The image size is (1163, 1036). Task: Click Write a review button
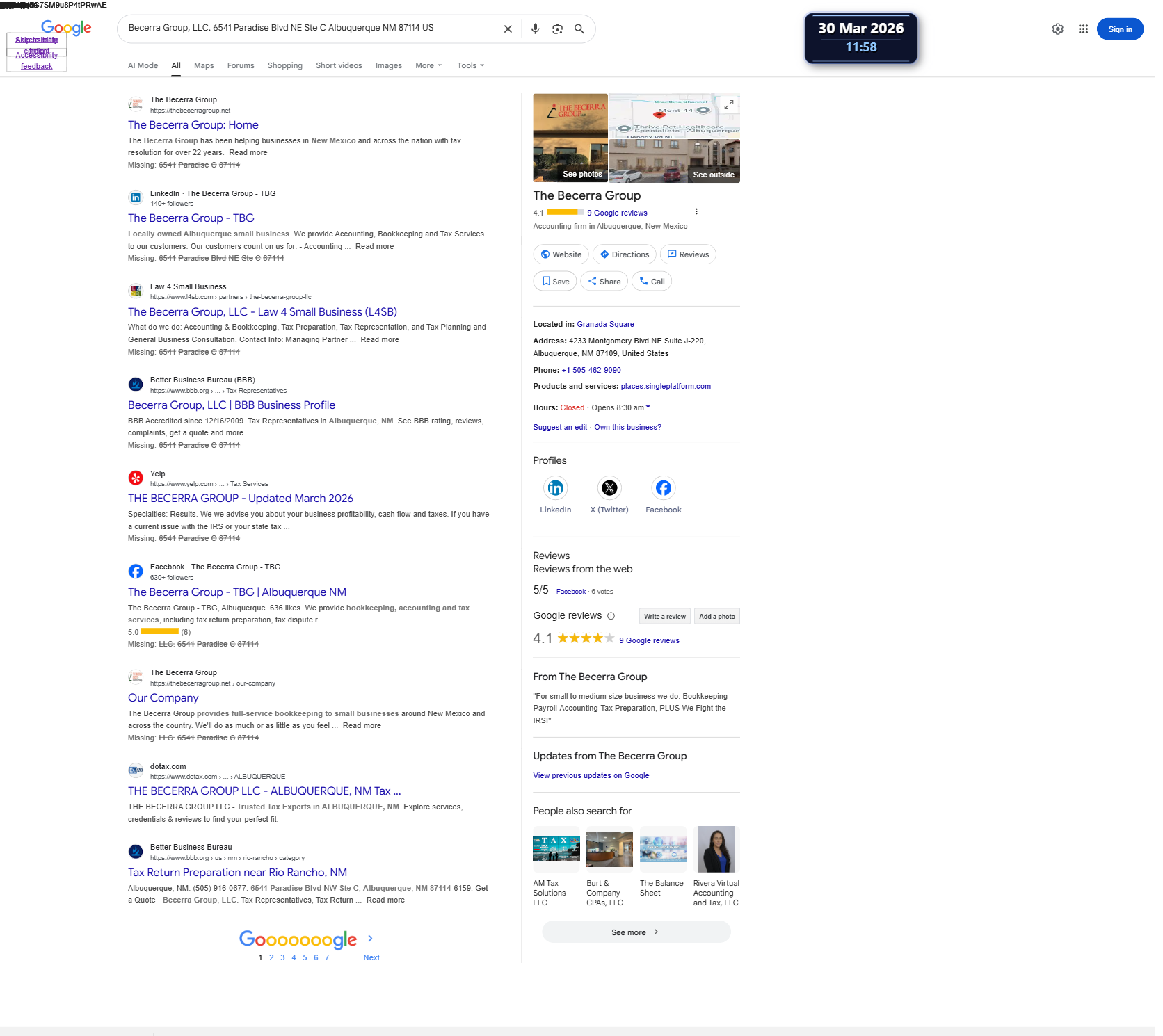point(664,616)
